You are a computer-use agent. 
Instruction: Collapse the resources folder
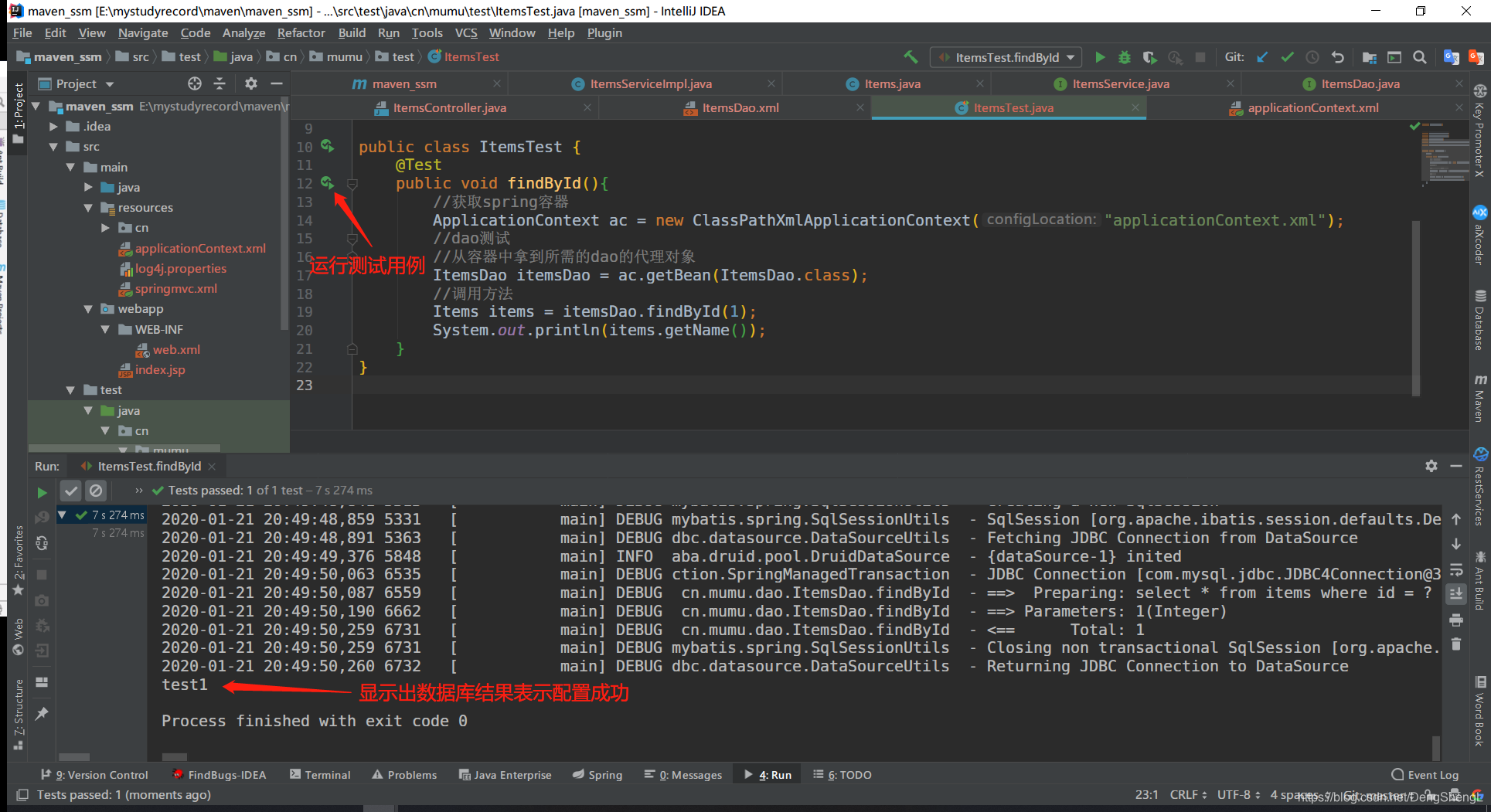(x=88, y=207)
